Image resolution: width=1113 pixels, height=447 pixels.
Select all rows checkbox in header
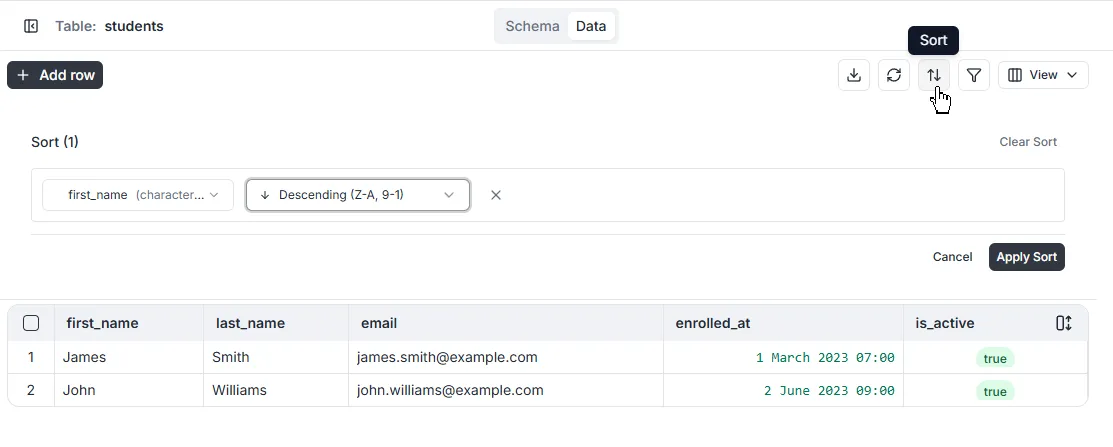(31, 323)
